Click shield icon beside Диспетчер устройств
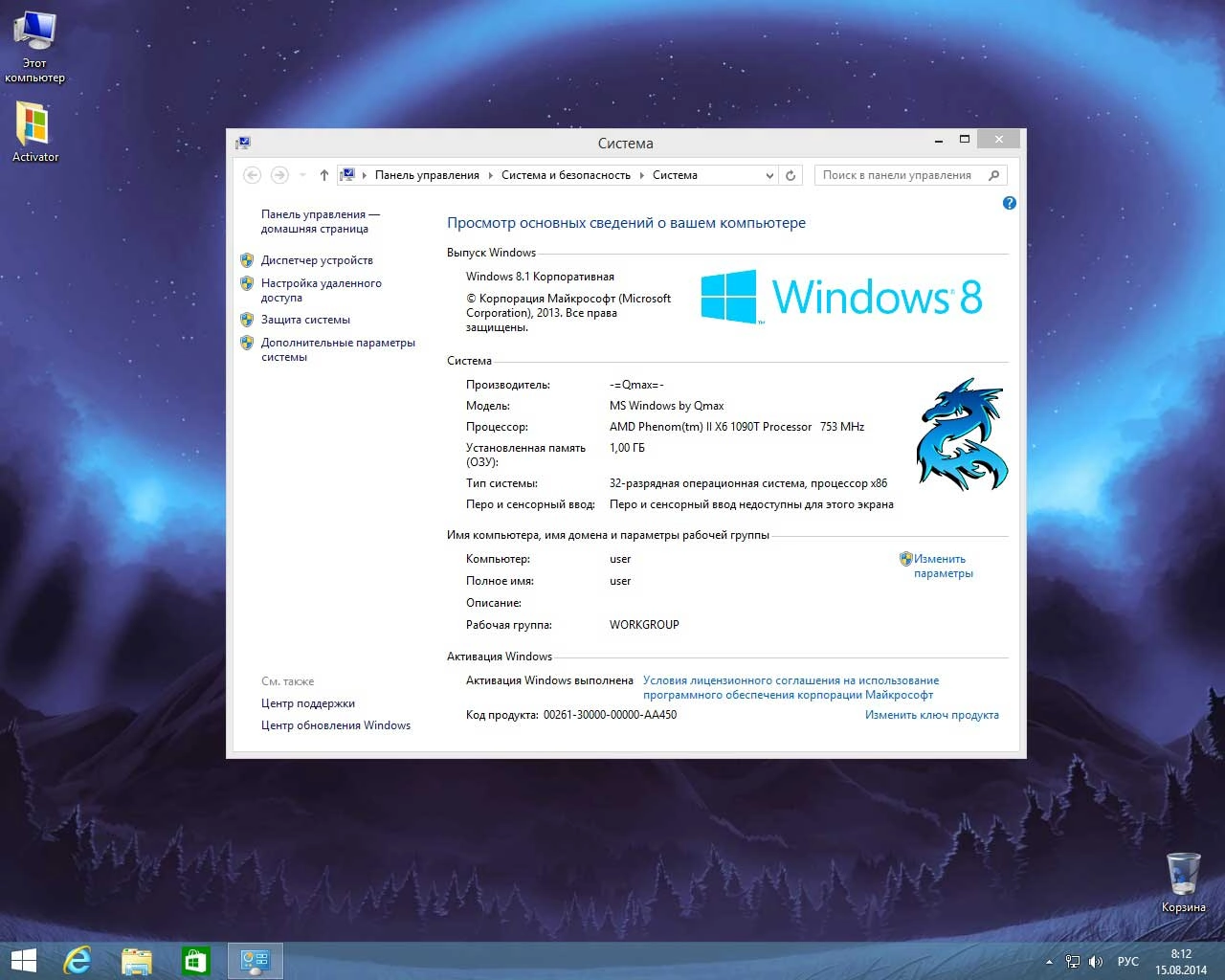This screenshot has height=980, width=1225. [247, 260]
